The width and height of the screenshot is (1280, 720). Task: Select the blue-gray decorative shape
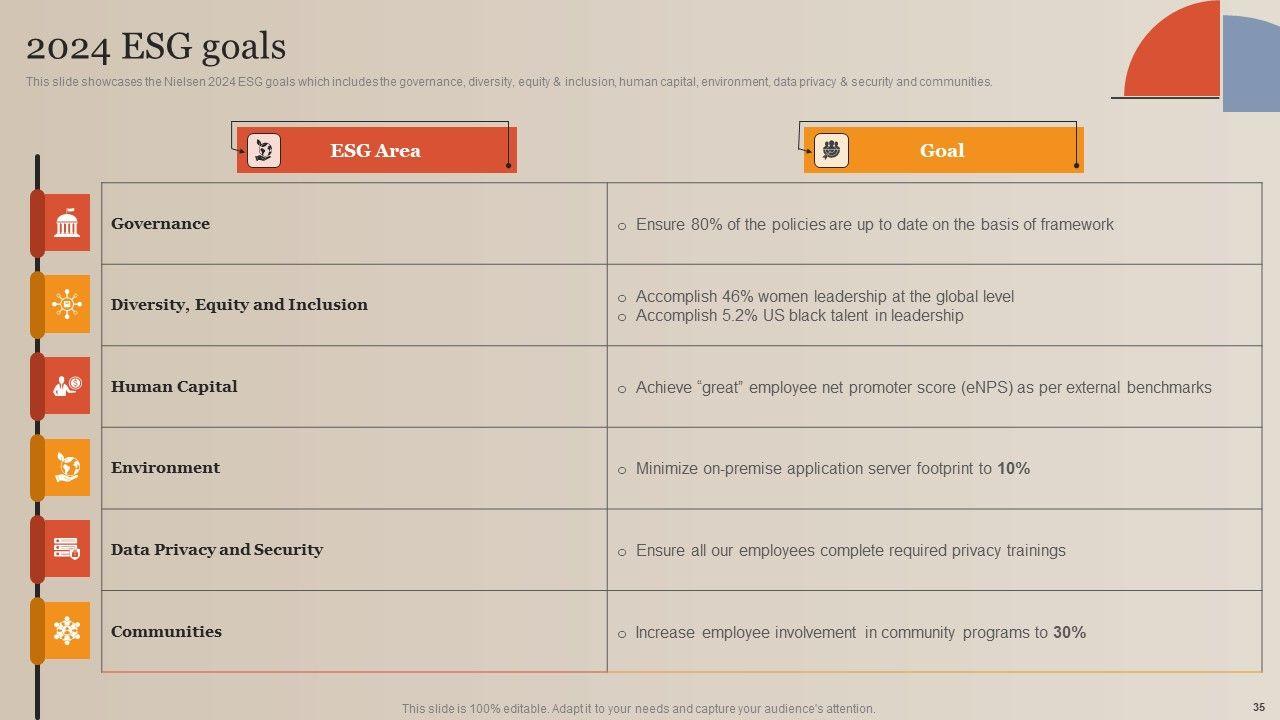(1252, 65)
